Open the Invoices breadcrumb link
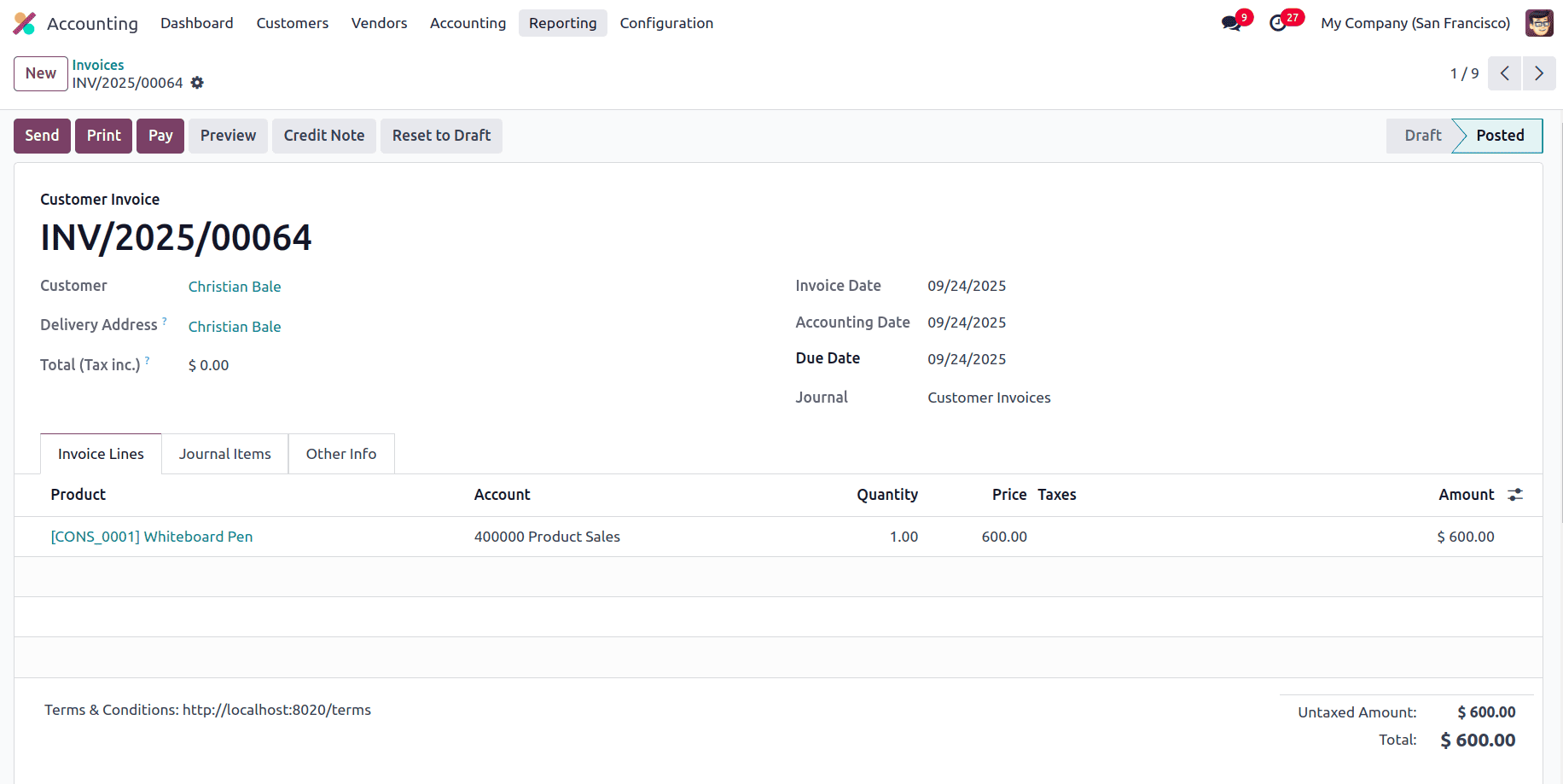Image resolution: width=1563 pixels, height=784 pixels. click(98, 65)
